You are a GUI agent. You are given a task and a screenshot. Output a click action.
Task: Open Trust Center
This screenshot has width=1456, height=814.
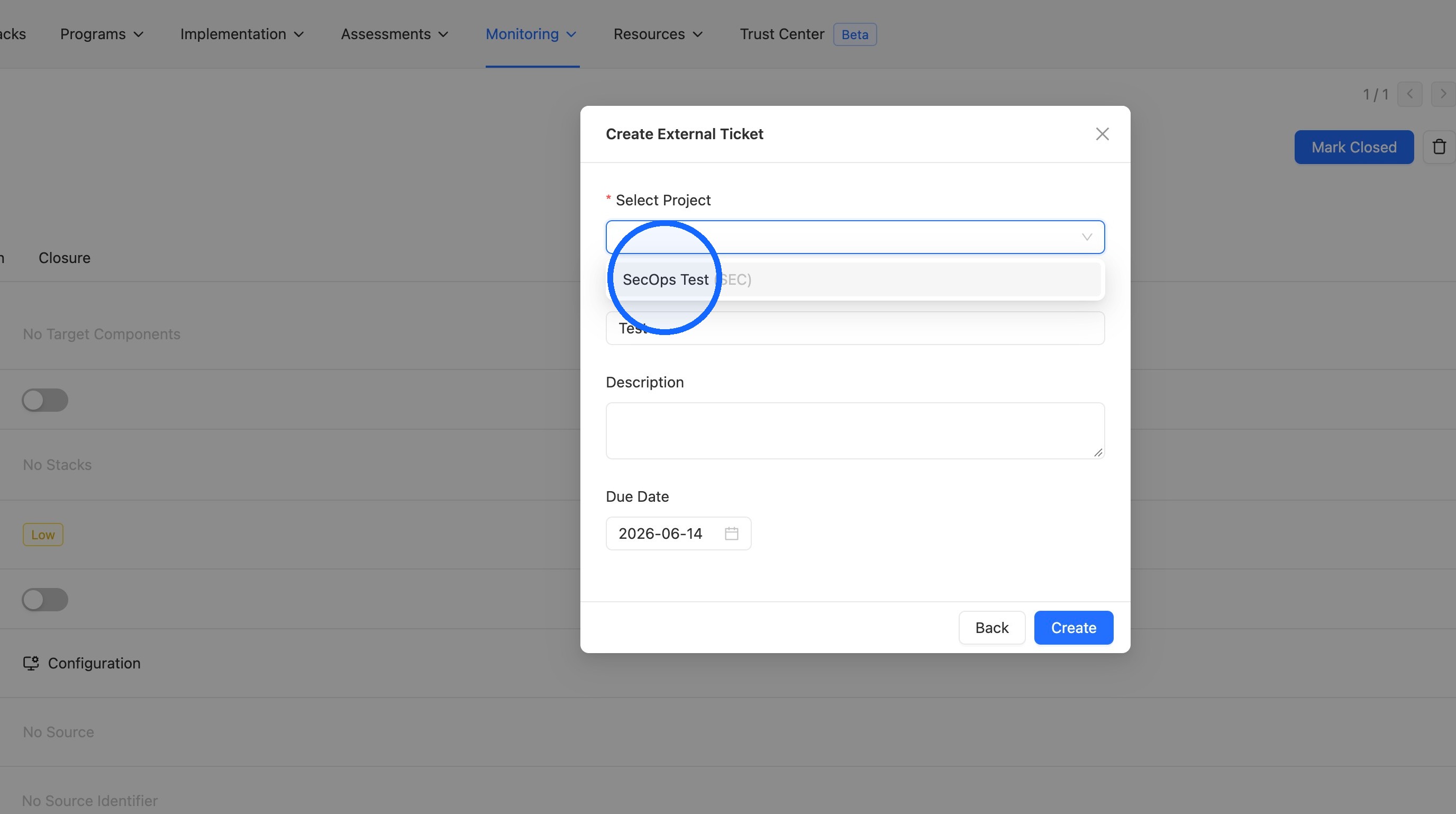tap(781, 34)
